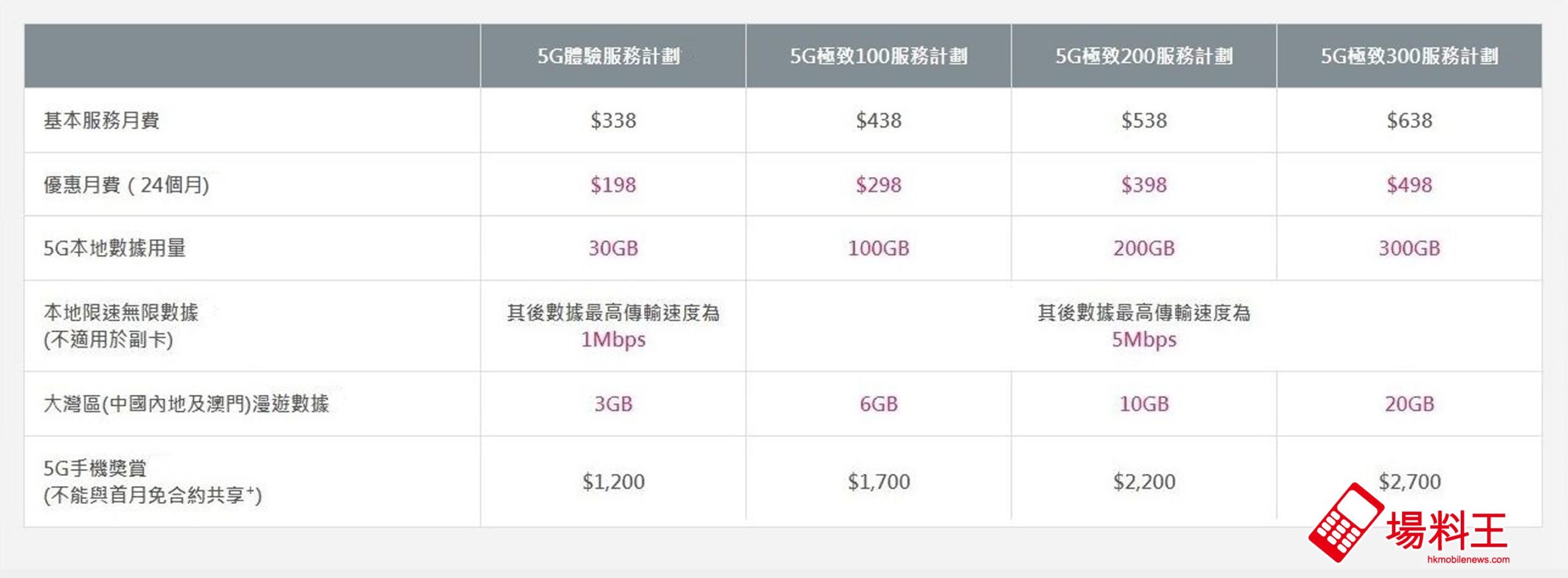Click the 大灣區 roaming data row label
Screen dimensions: 1568x578
[186, 404]
